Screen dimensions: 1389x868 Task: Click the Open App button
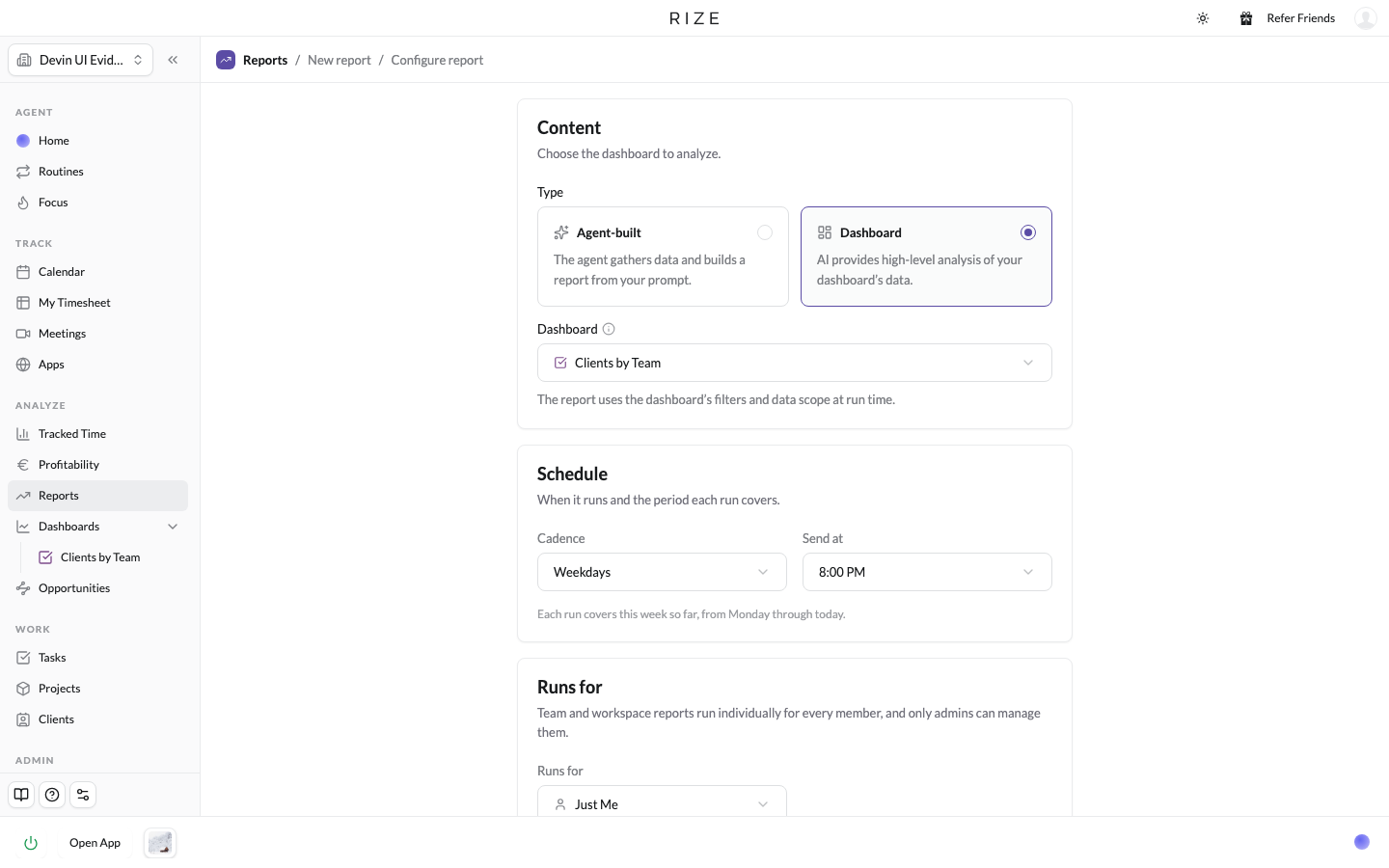[x=95, y=843]
